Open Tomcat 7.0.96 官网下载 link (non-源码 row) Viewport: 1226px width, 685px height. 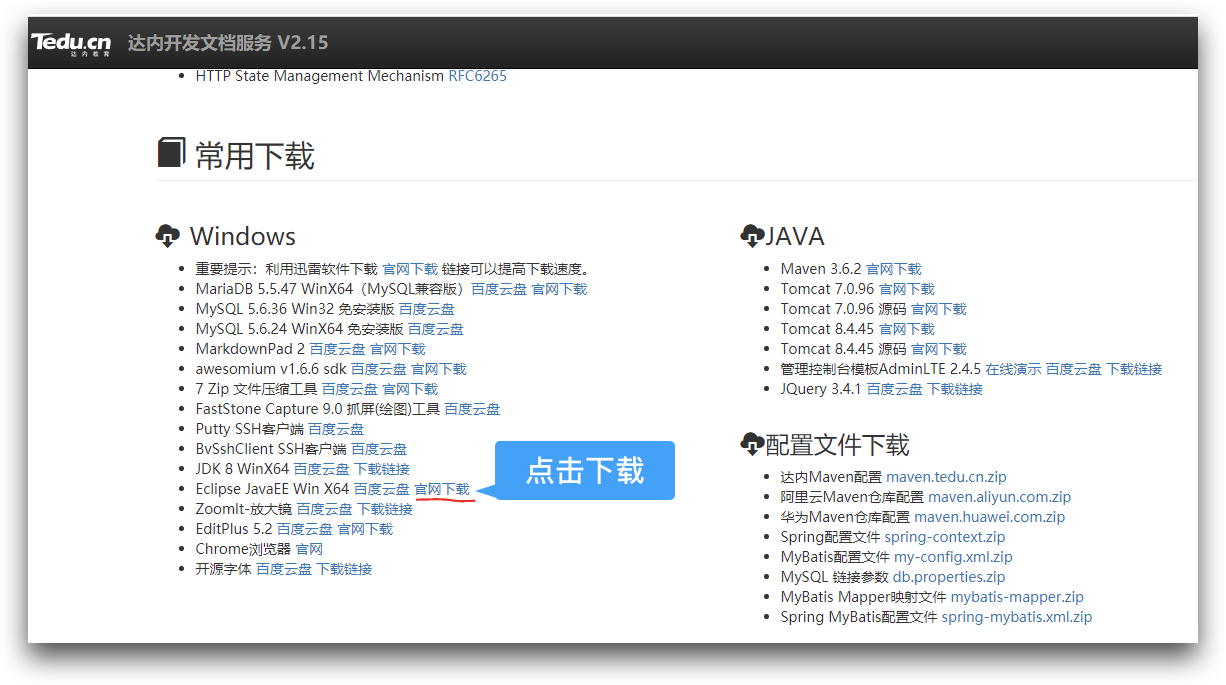(907, 289)
